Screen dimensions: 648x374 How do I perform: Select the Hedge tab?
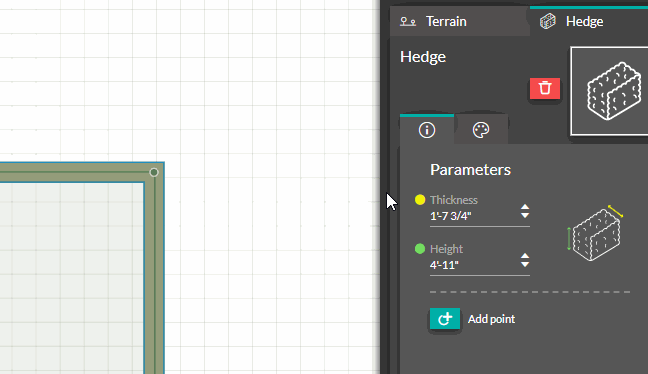point(589,21)
